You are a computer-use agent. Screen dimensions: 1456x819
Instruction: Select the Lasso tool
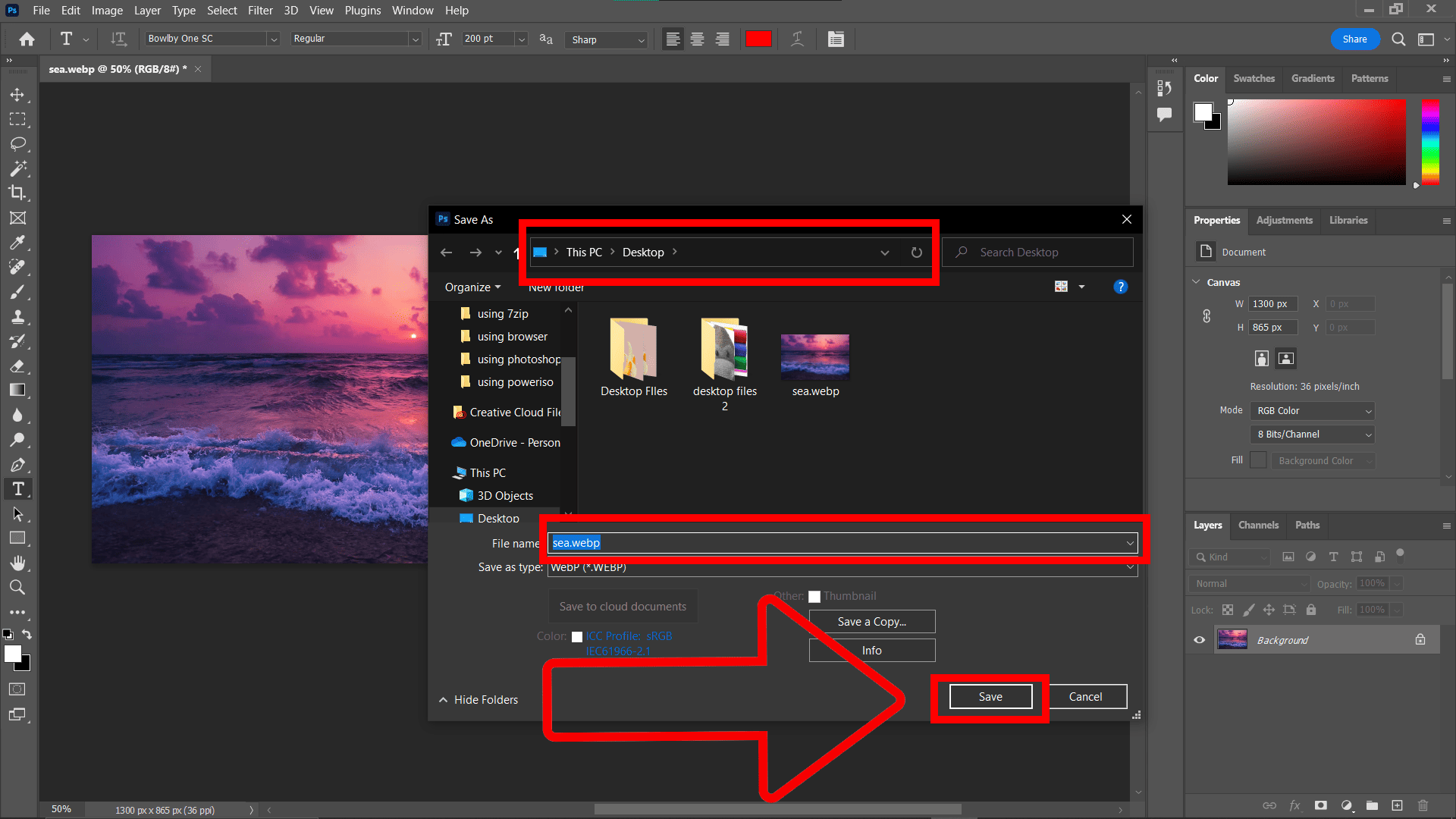tap(19, 144)
